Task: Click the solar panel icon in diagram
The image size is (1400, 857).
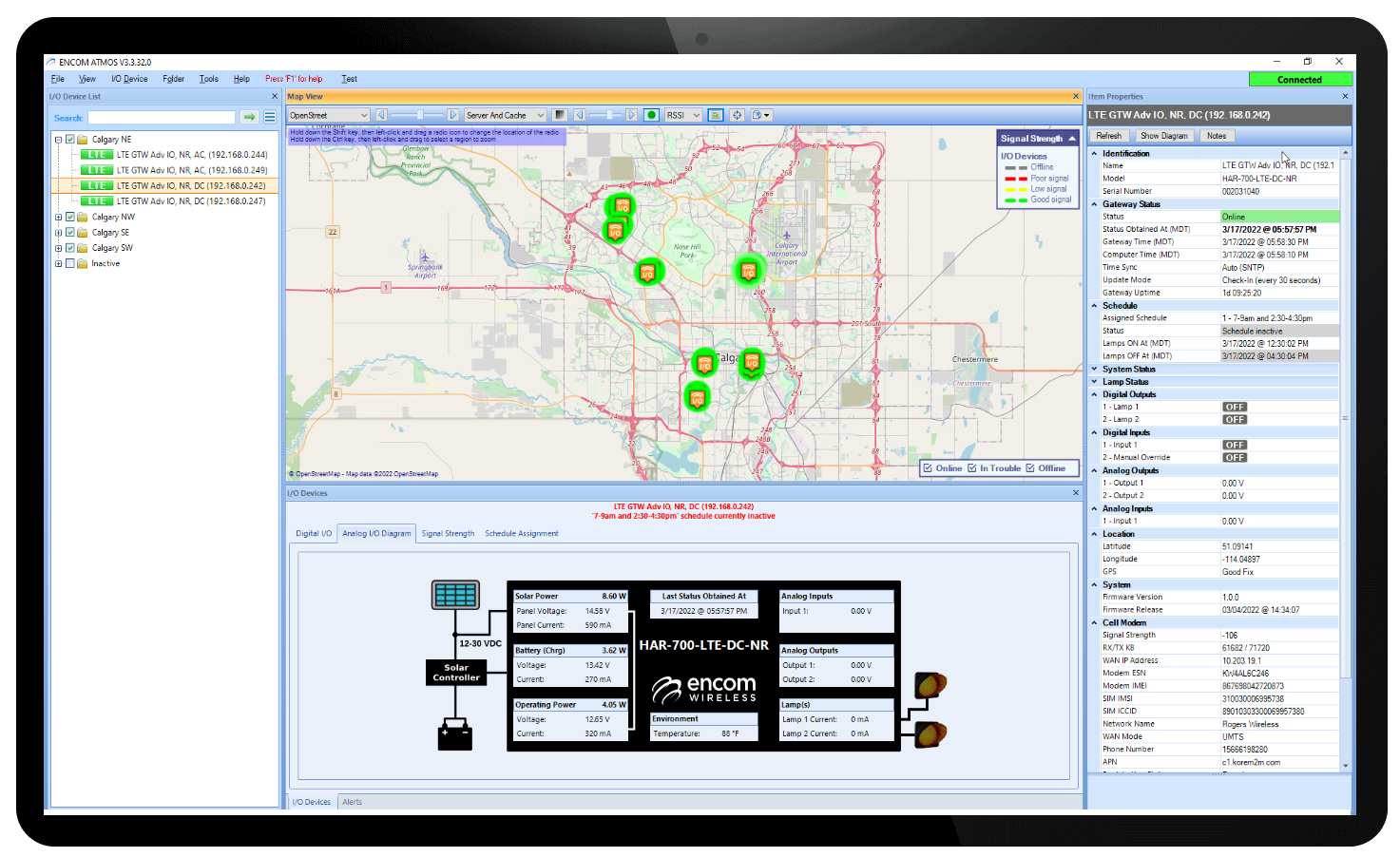Action: (x=455, y=595)
